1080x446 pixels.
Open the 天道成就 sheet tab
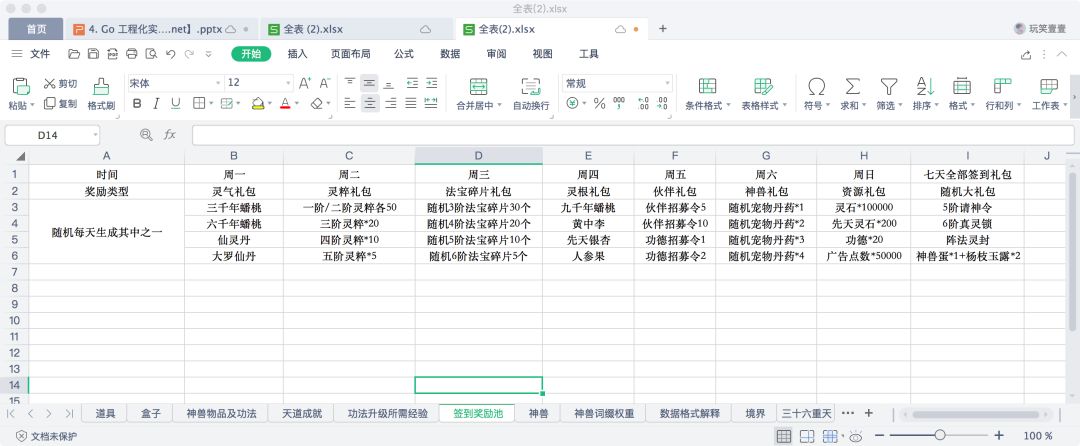click(x=302, y=414)
